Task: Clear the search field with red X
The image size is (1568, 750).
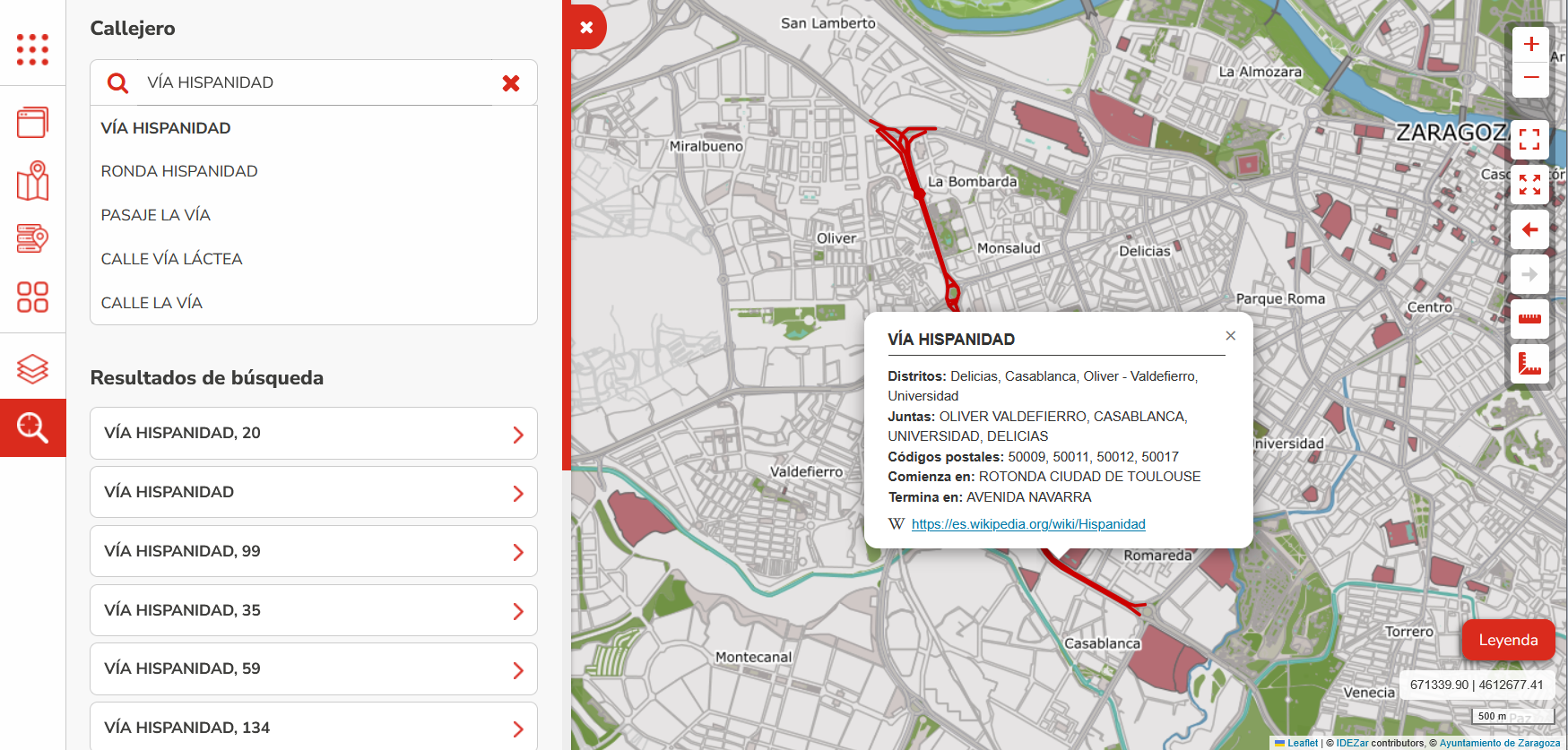Action: coord(511,83)
